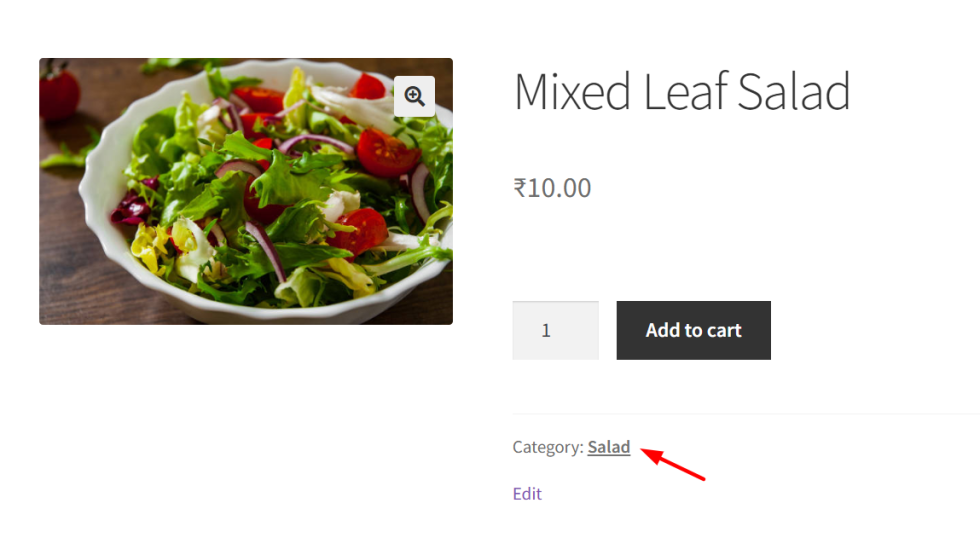Click the Mixed Leaf Salad product title
The height and width of the screenshot is (538, 980).
click(x=681, y=91)
